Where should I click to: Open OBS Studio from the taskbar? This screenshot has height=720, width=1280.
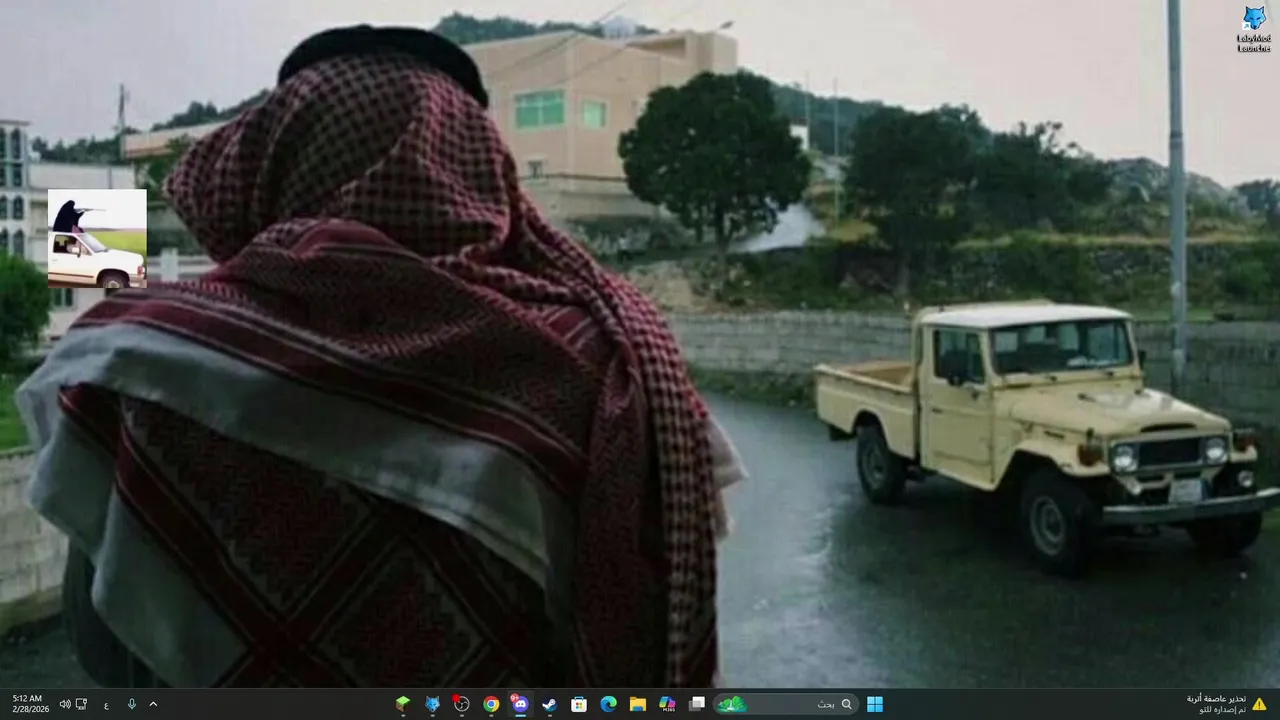pyautogui.click(x=461, y=704)
